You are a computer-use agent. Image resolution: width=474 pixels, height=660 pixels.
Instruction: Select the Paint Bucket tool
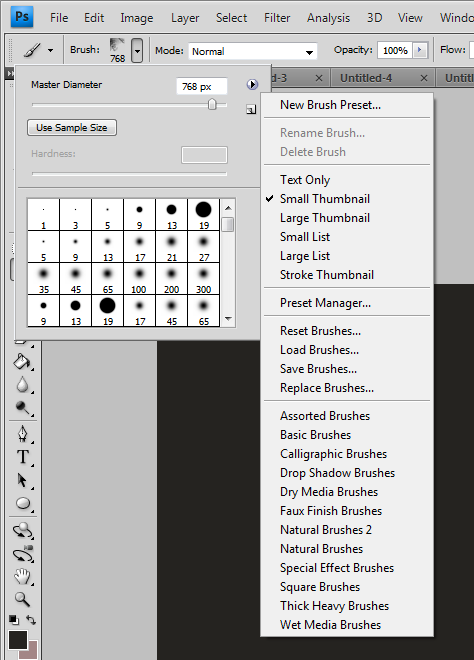point(22,362)
